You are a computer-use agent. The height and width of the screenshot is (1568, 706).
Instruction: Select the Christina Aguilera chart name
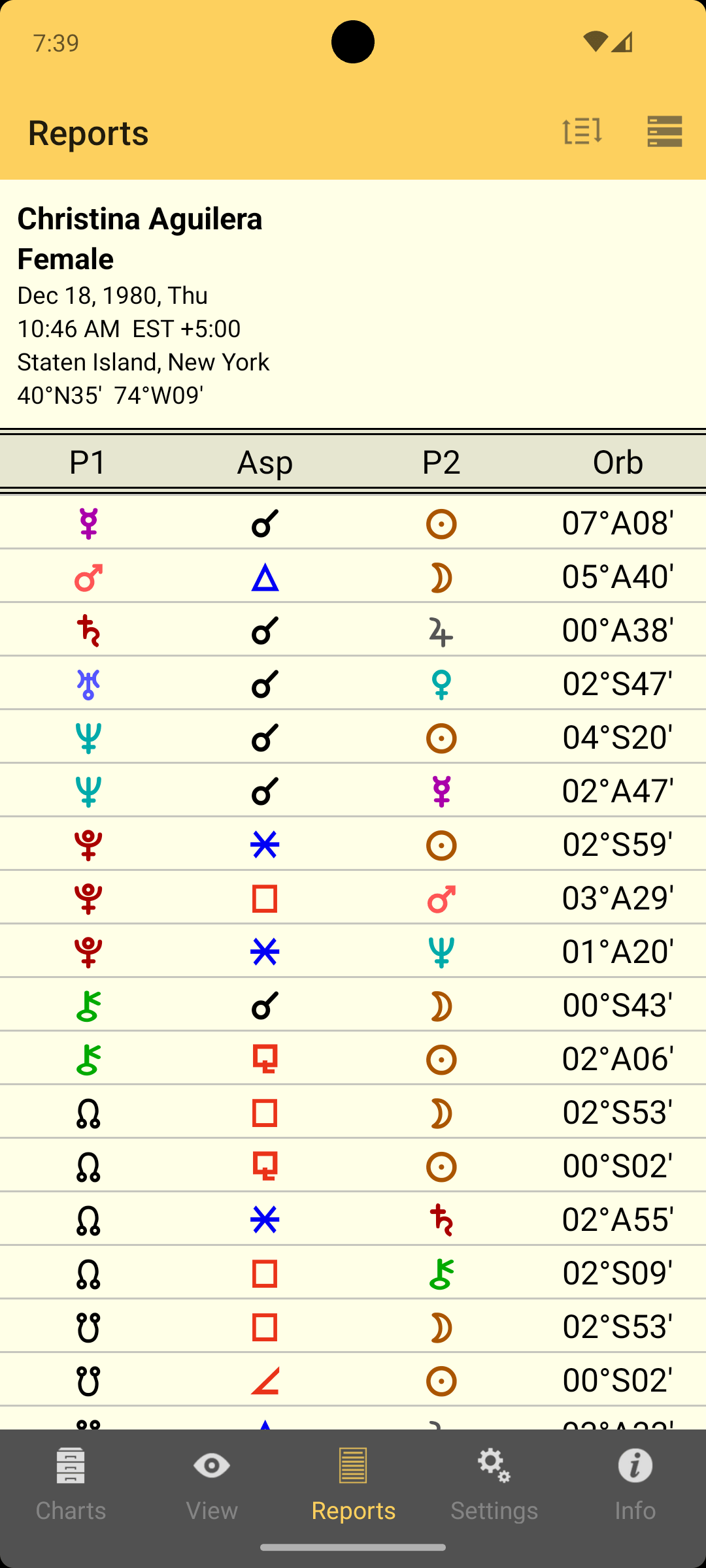(x=140, y=219)
